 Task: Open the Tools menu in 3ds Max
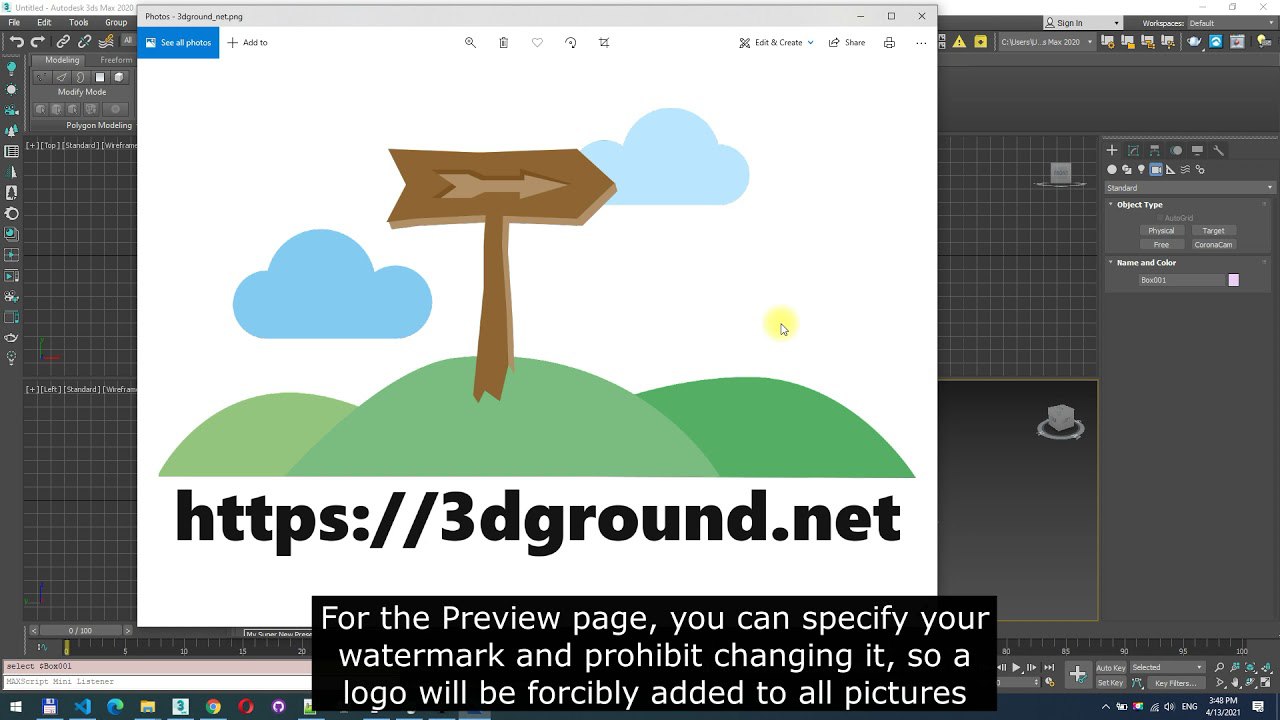click(78, 22)
